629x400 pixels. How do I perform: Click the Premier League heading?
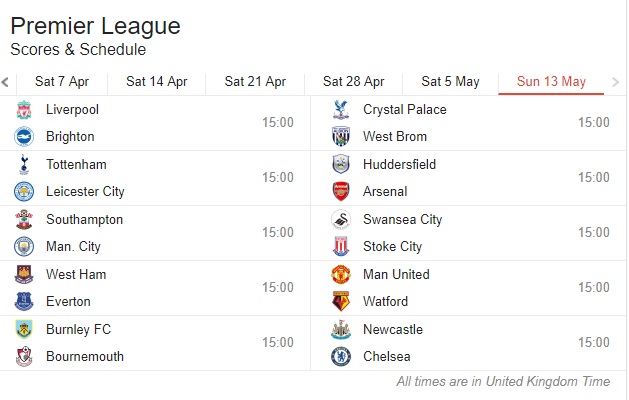tap(95, 26)
